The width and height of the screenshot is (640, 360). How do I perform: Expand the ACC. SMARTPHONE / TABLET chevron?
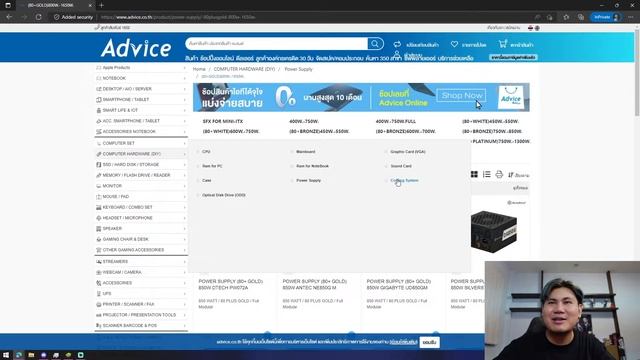click(x=184, y=121)
